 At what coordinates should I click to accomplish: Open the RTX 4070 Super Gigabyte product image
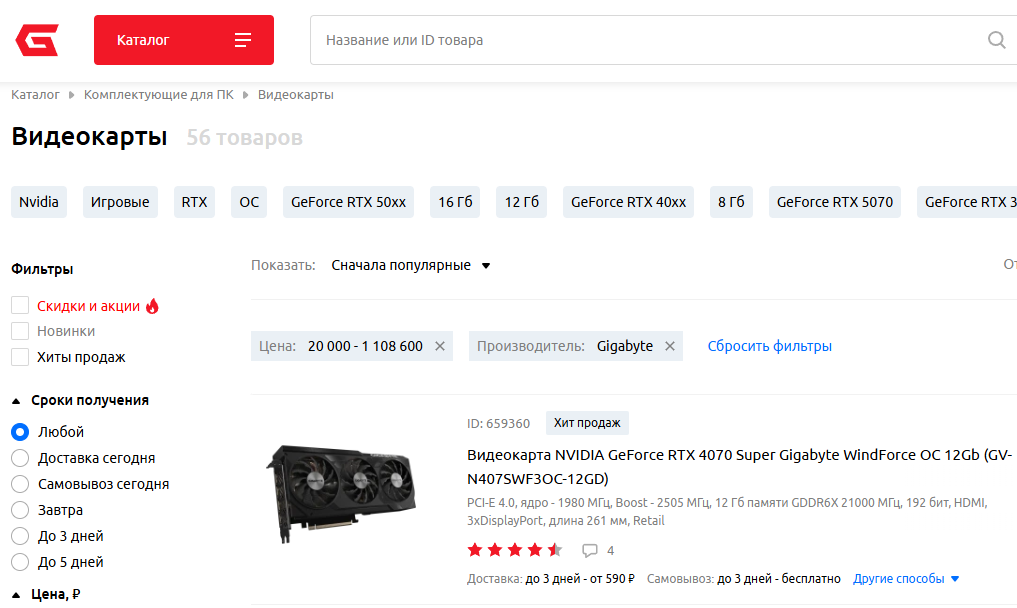coord(341,493)
